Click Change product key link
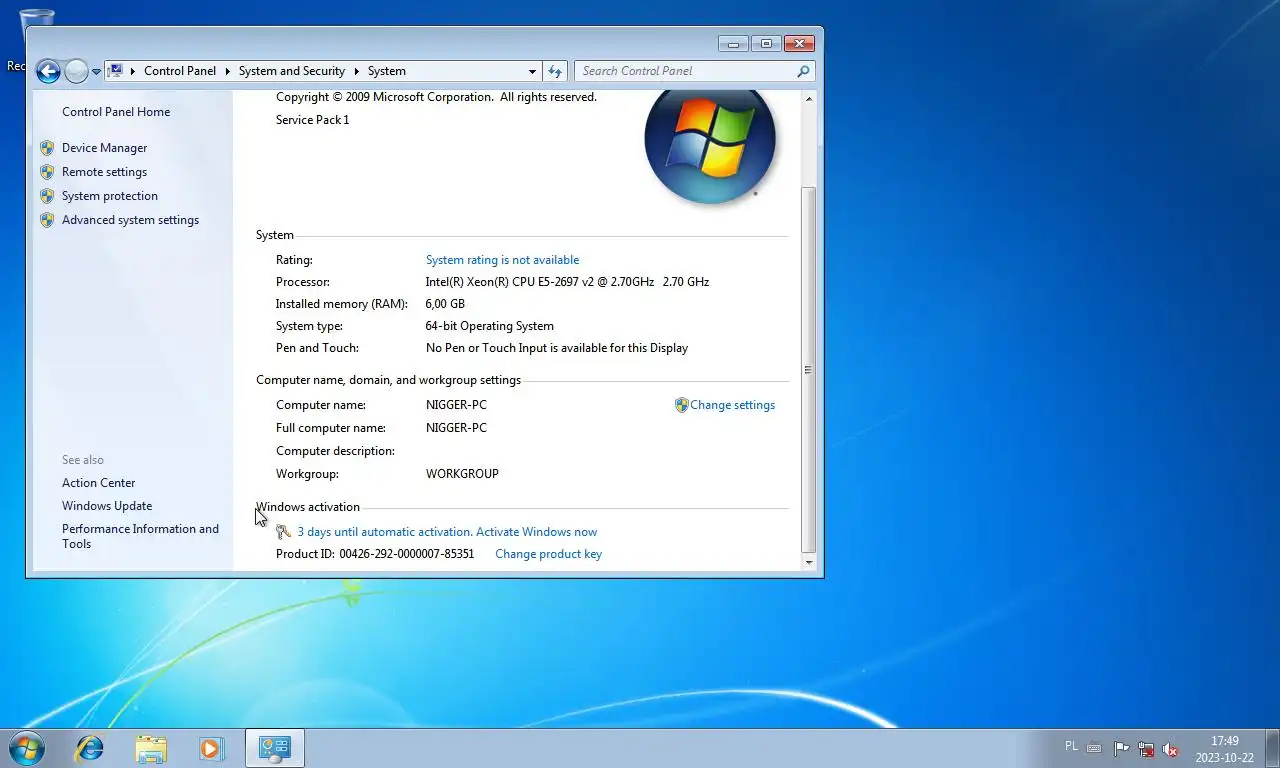Screen dimensions: 1280x768 (548, 554)
